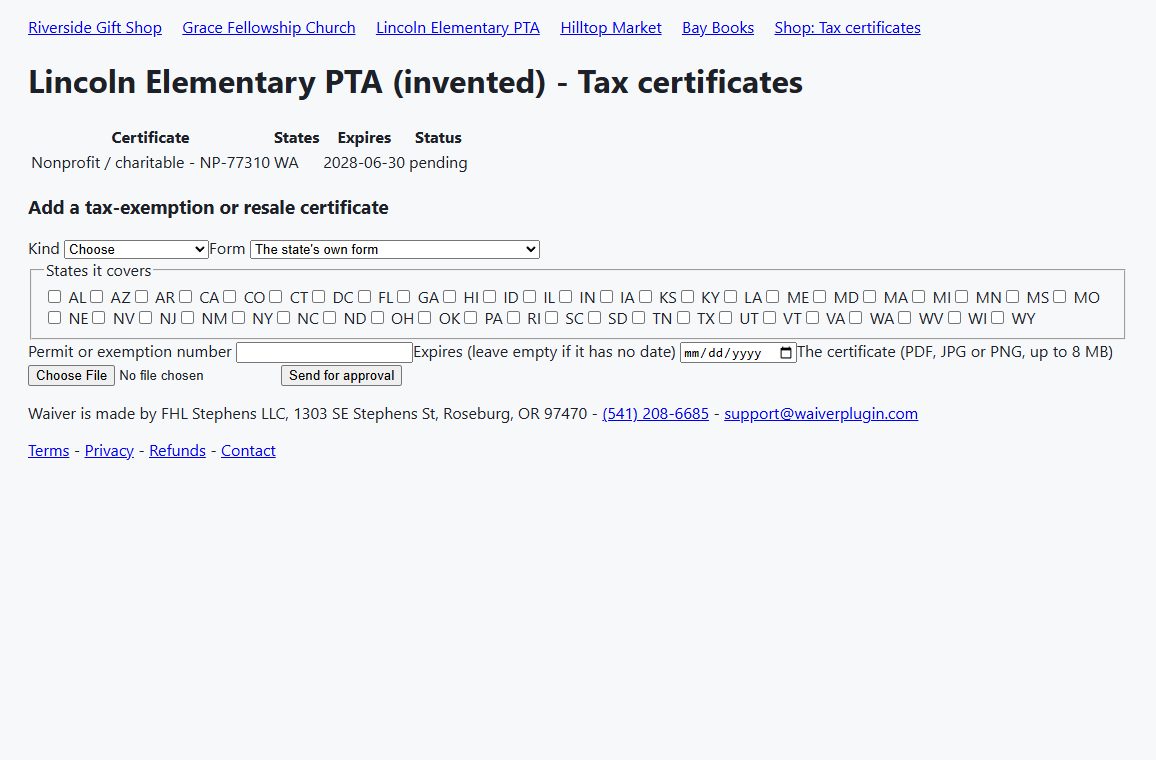Select the MN state checkbox
This screenshot has width=1156, height=760.
961,296
